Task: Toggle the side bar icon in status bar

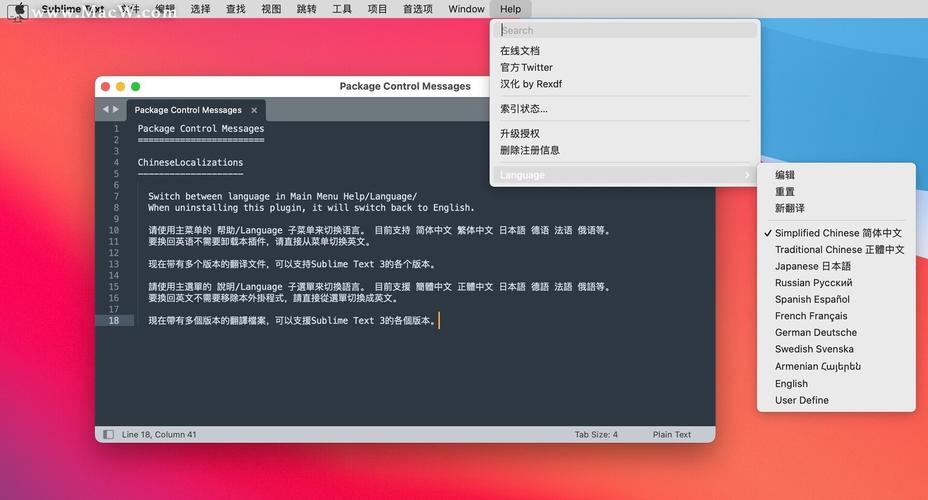Action: click(x=108, y=434)
